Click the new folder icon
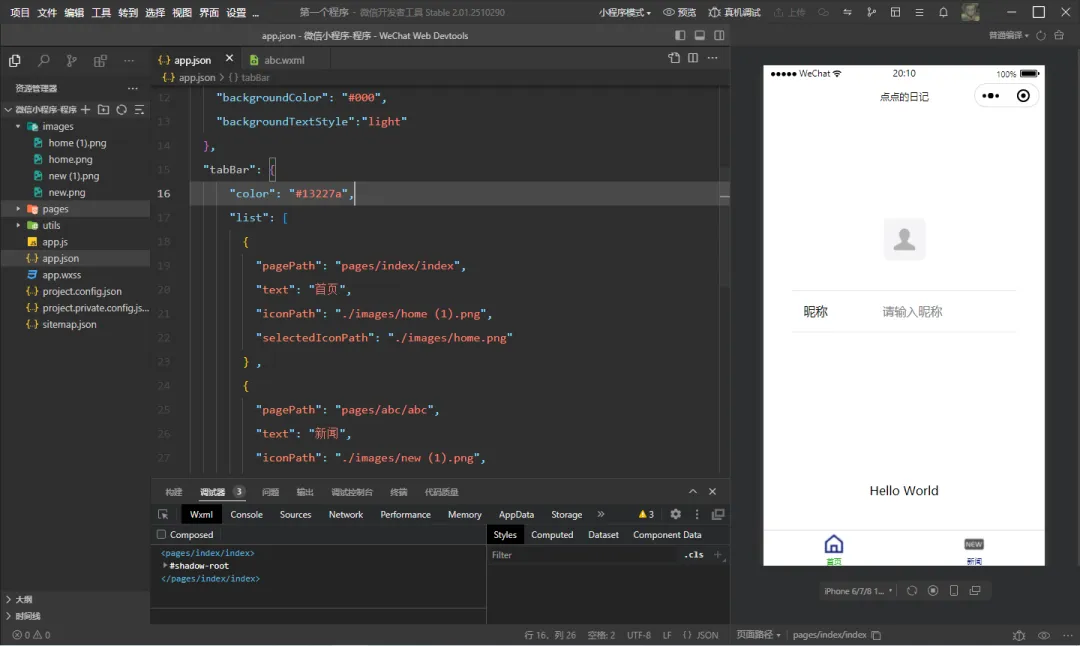 click(x=103, y=110)
